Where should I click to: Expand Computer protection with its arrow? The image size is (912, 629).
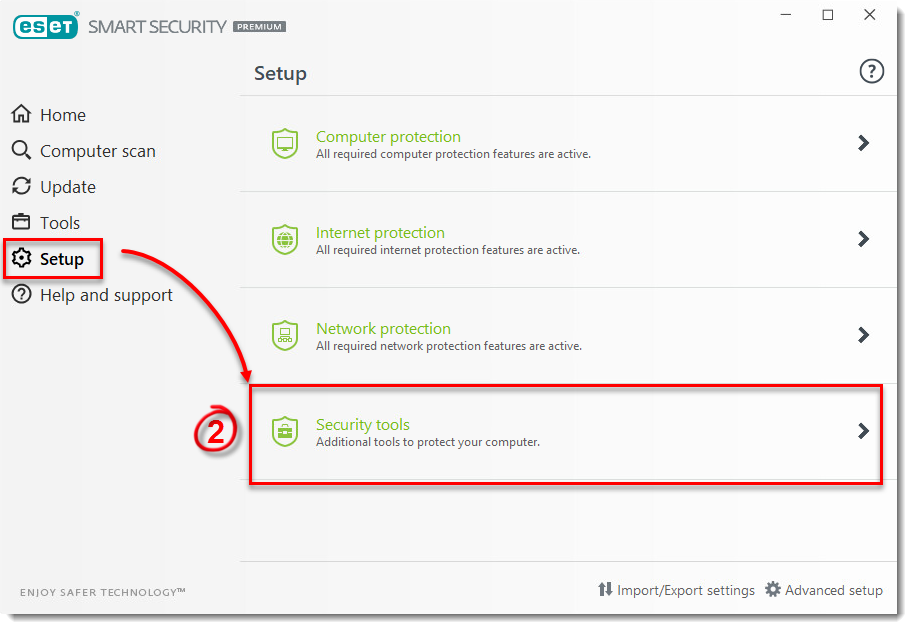tap(863, 143)
